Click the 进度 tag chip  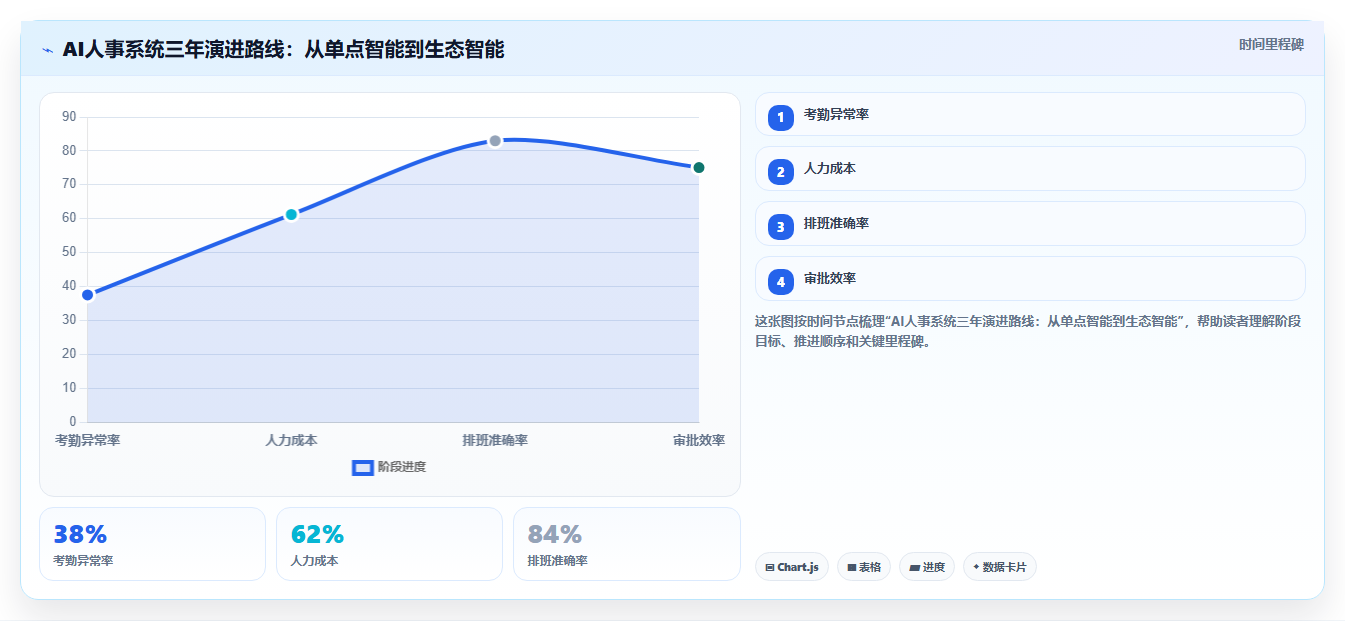pyautogui.click(x=927, y=567)
